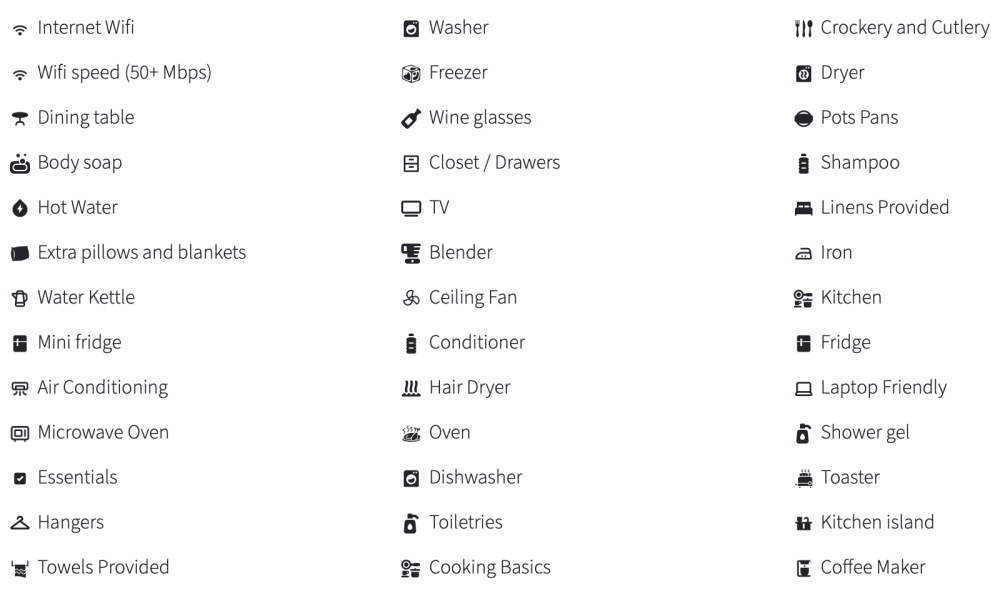
Task: Select the Blender icon
Action: (410, 252)
